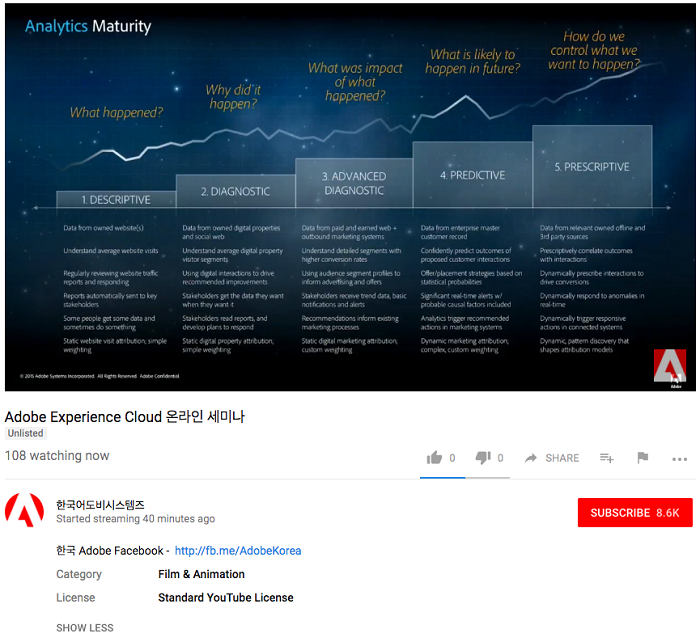Click the add to playlist icon
700x642 pixels.
coord(606,458)
